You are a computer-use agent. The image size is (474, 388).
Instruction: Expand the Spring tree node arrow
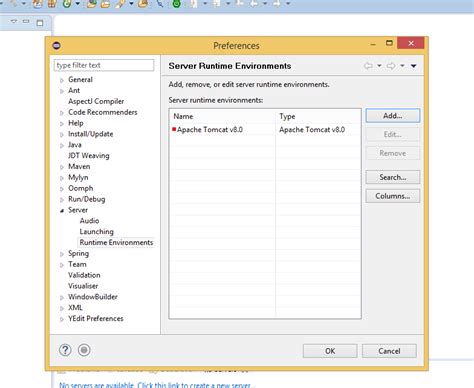click(x=62, y=254)
